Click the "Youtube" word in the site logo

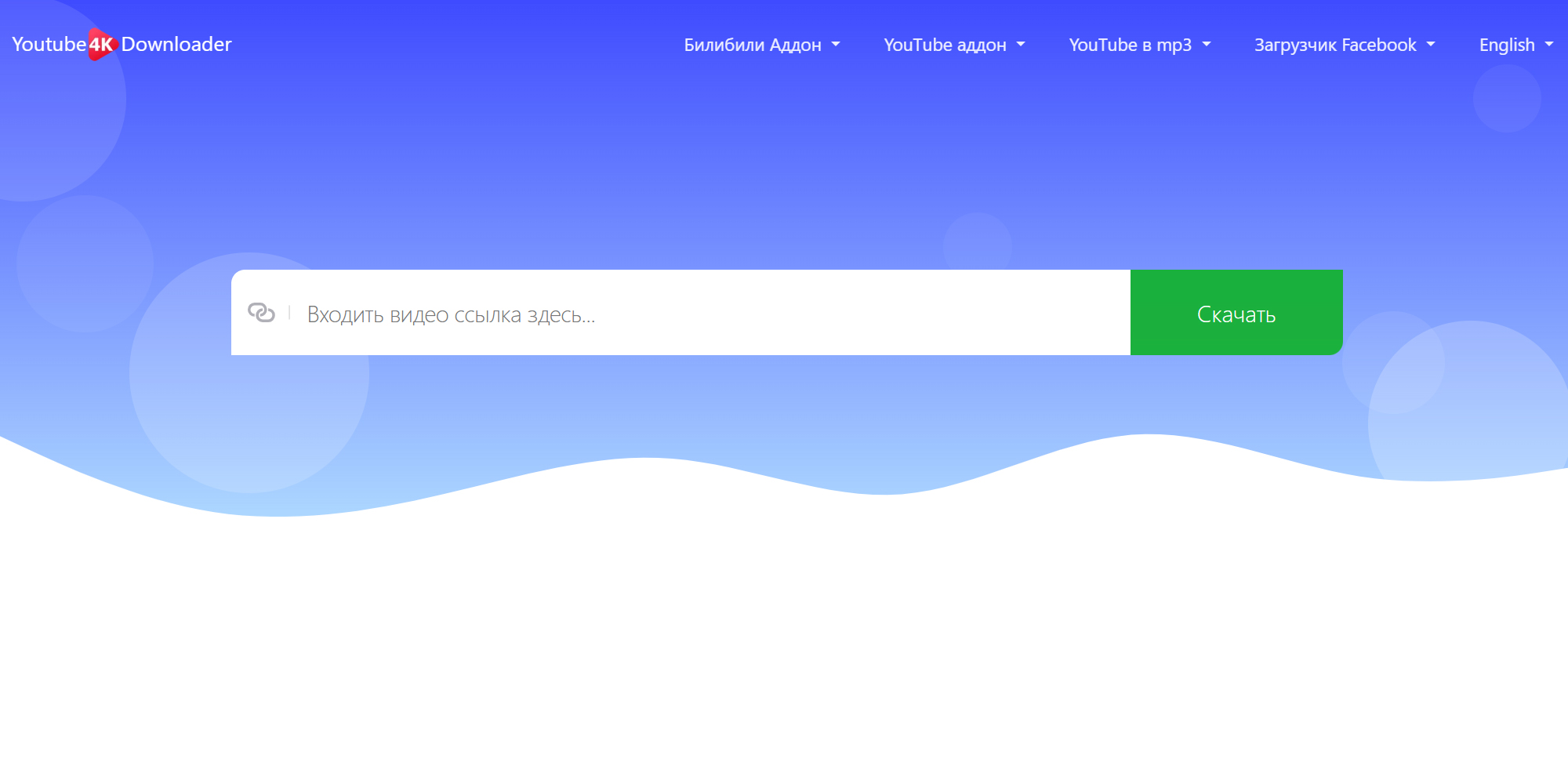pos(49,45)
